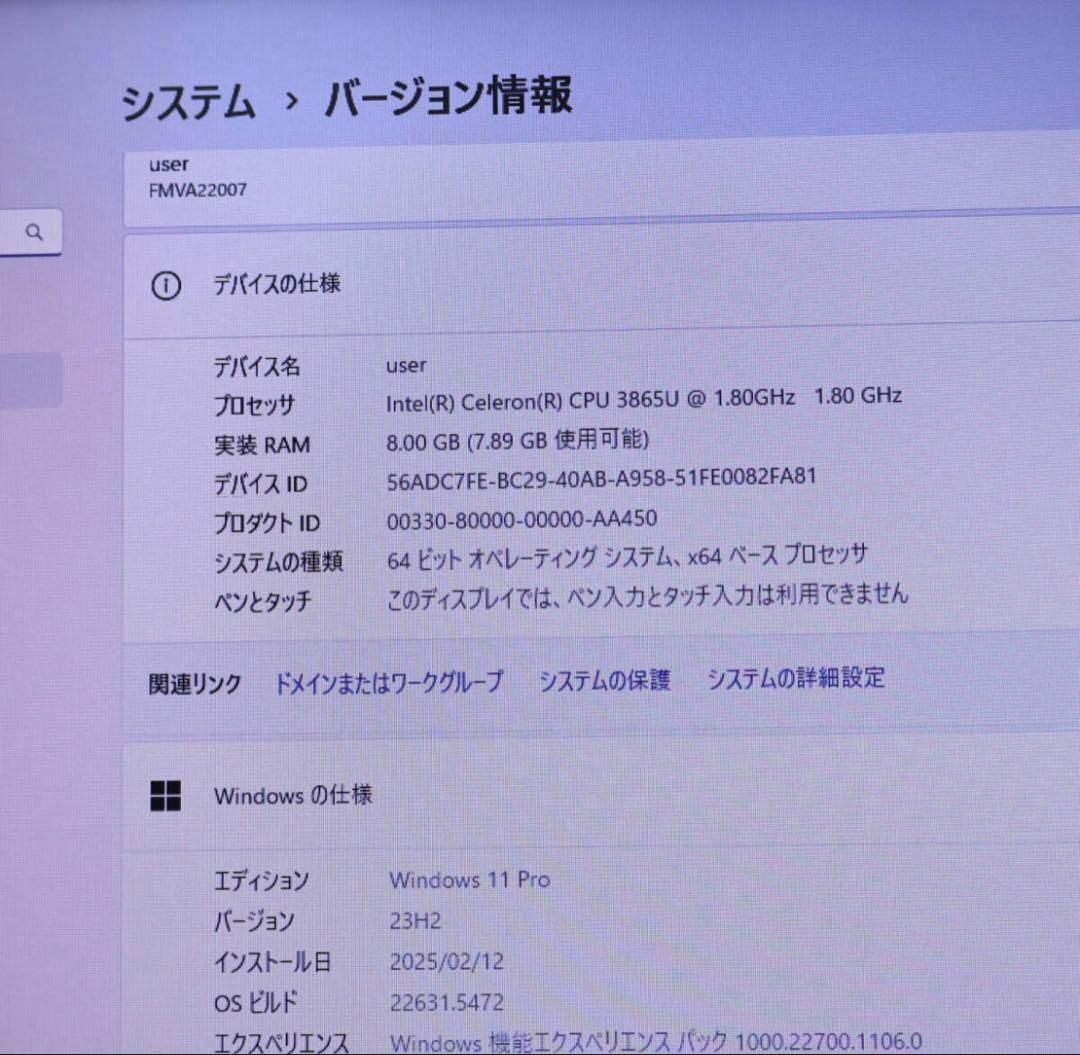Select the デバイスの仕様 section header
Viewport: 1080px width, 1055px height.
278,284
